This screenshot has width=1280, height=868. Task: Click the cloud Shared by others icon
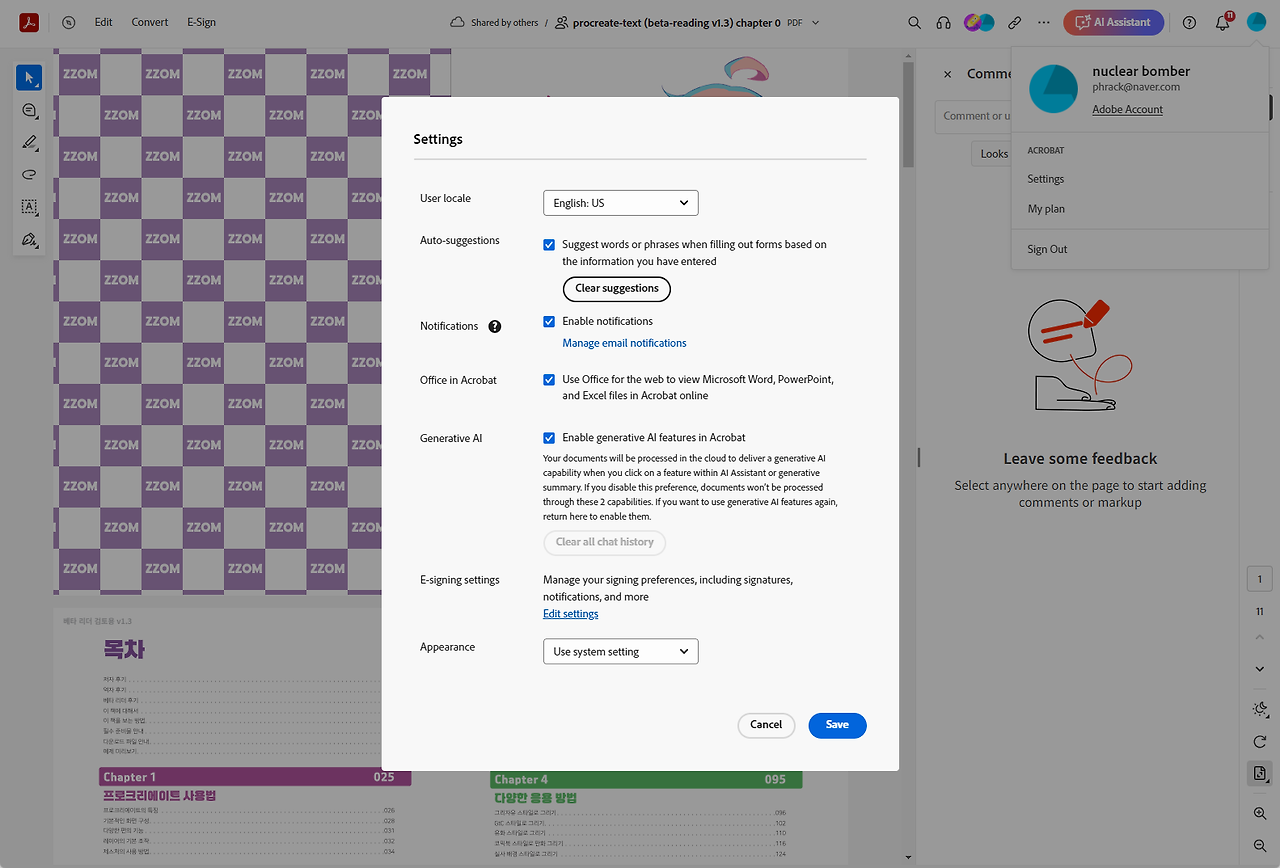tap(458, 22)
